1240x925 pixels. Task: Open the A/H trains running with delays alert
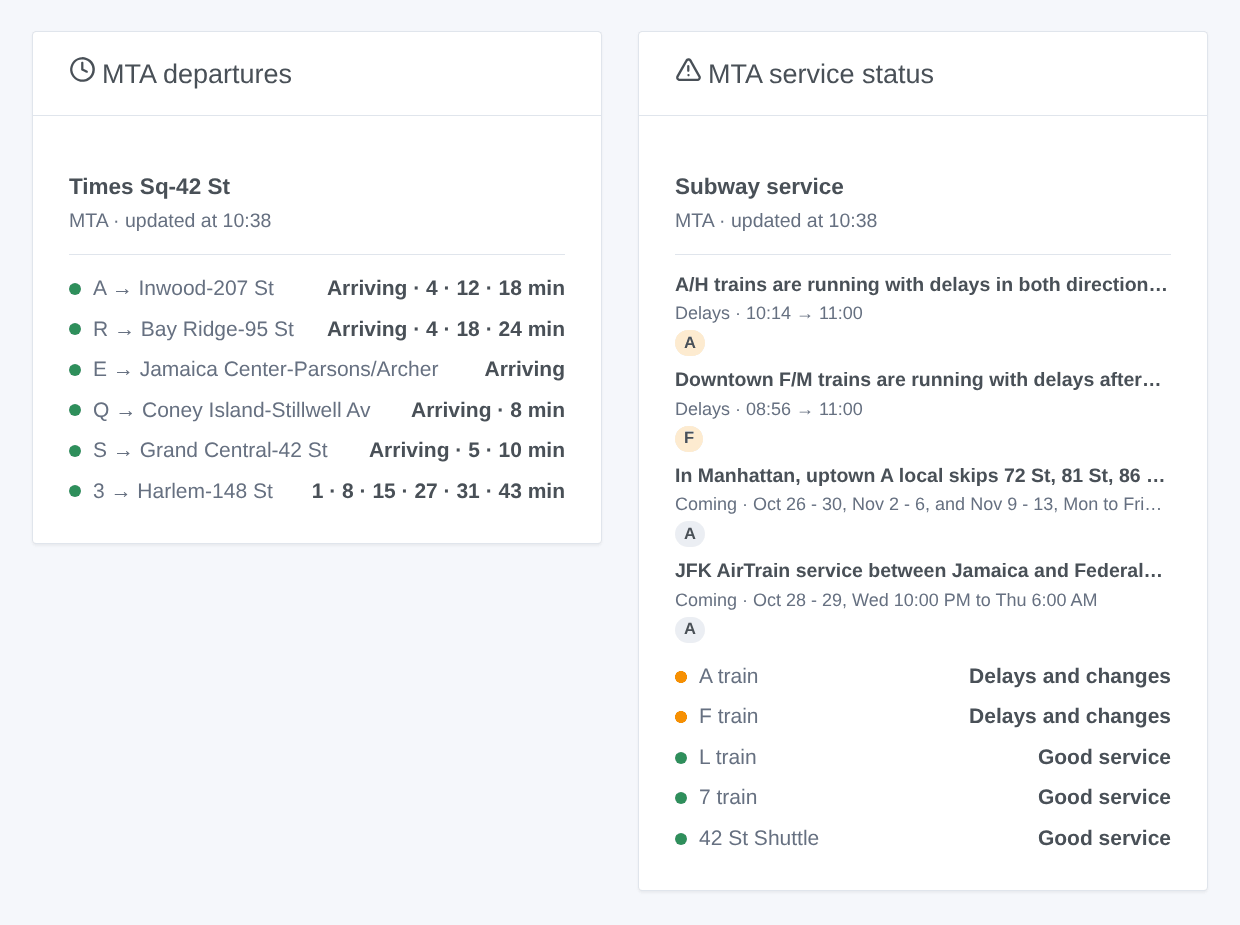click(922, 285)
